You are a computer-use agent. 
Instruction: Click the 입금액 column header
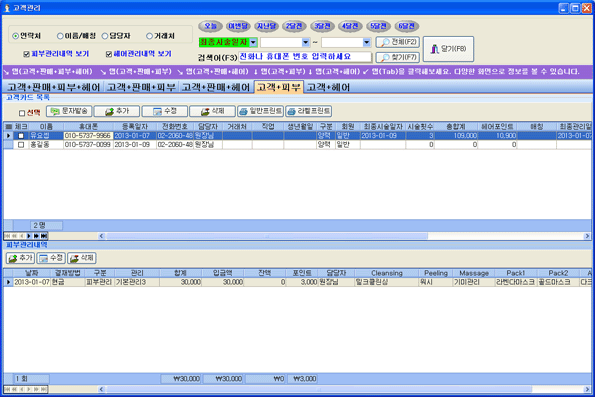[x=222, y=273]
